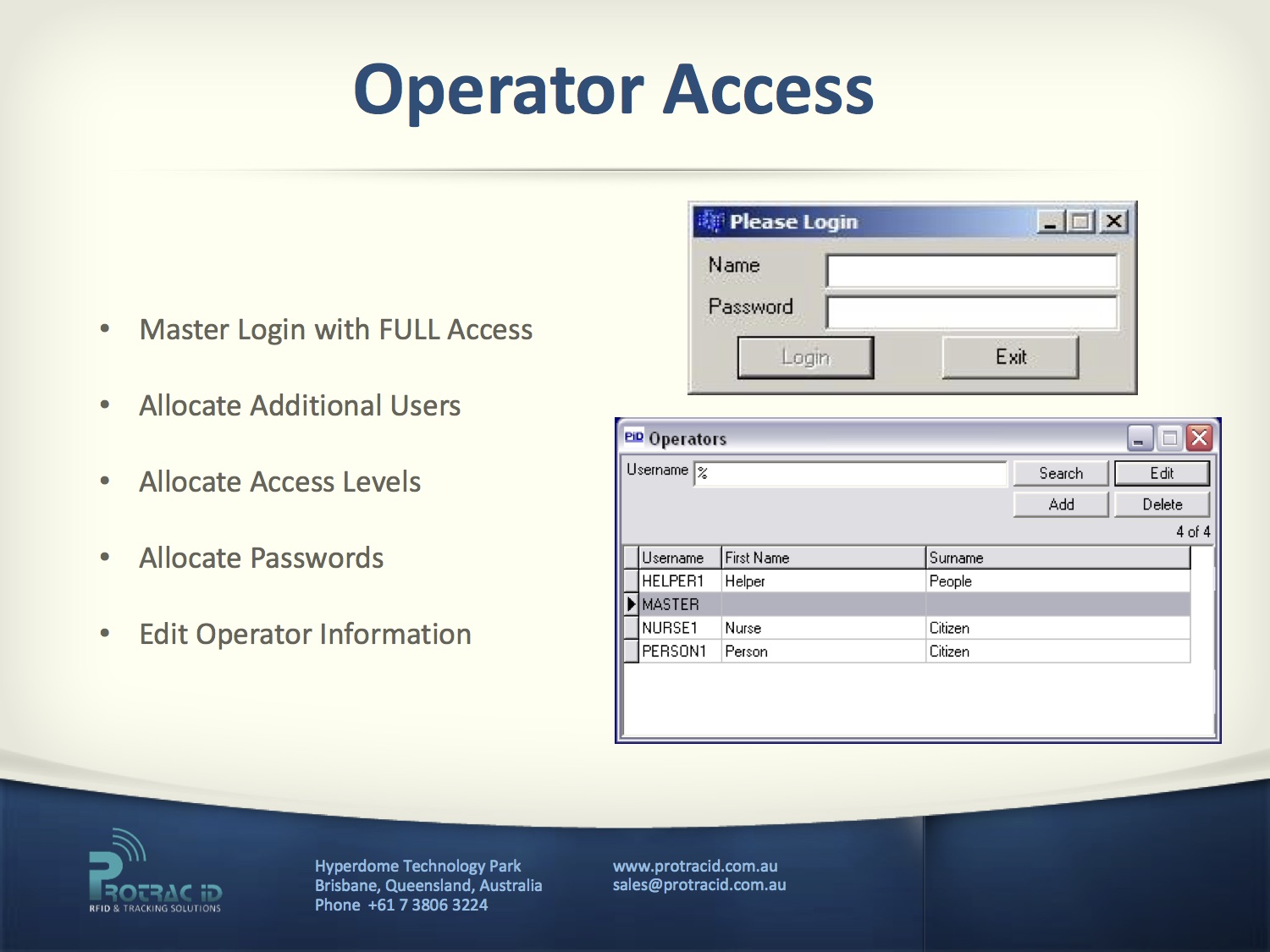Add a new operator
1270x952 pixels.
point(1060,504)
